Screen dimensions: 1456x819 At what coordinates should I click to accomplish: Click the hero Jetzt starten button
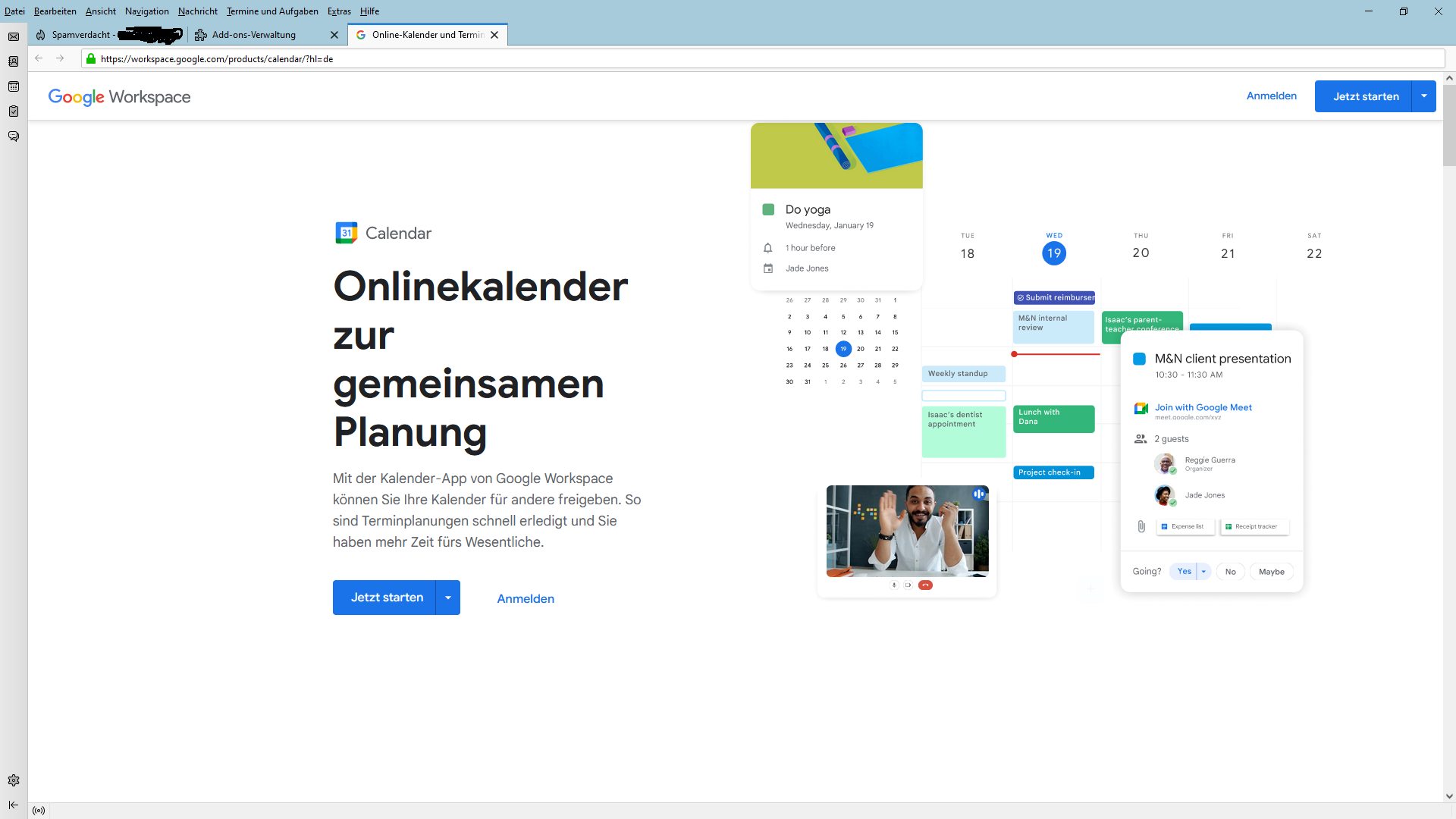pos(386,598)
